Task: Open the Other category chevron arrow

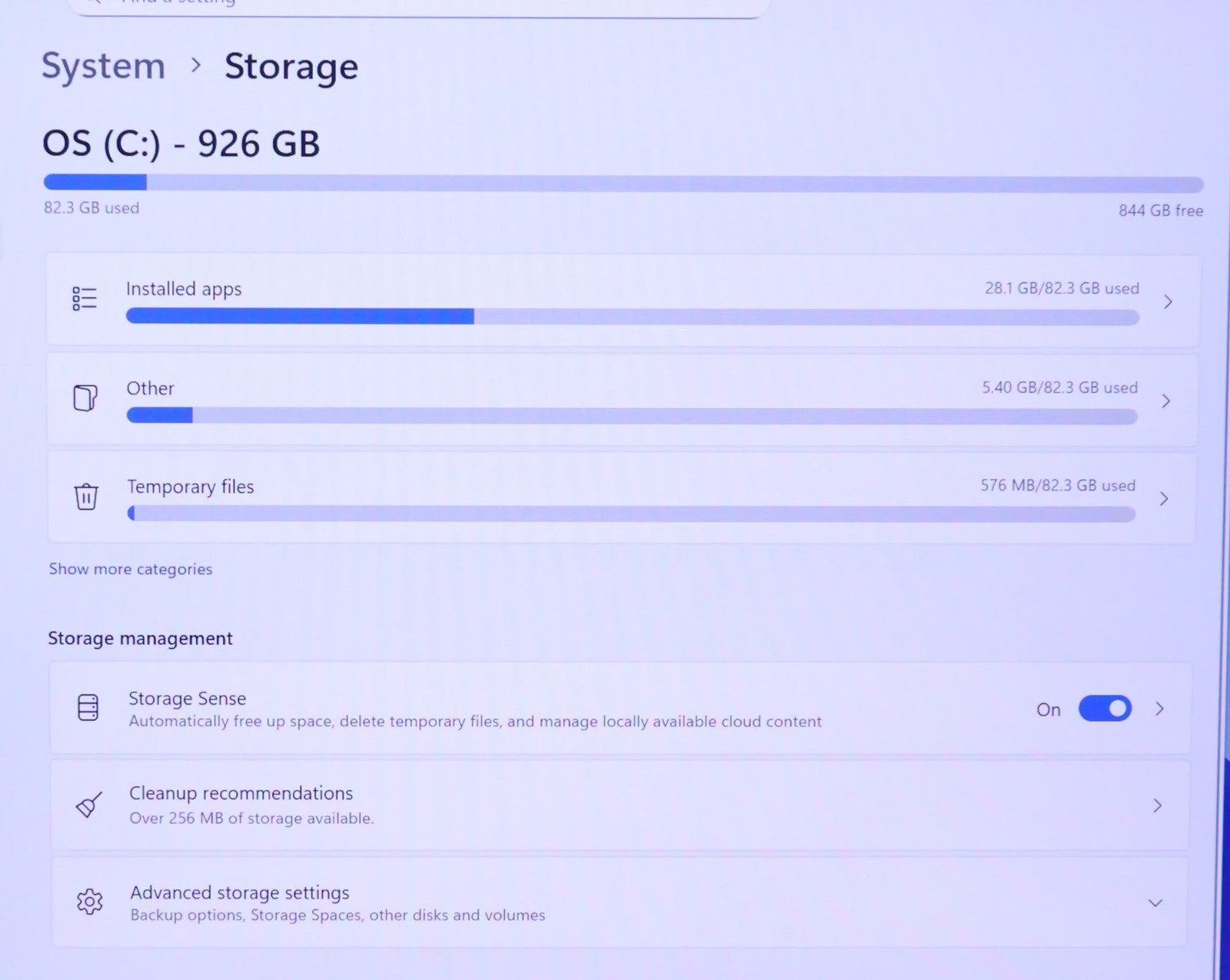Action: click(1166, 400)
